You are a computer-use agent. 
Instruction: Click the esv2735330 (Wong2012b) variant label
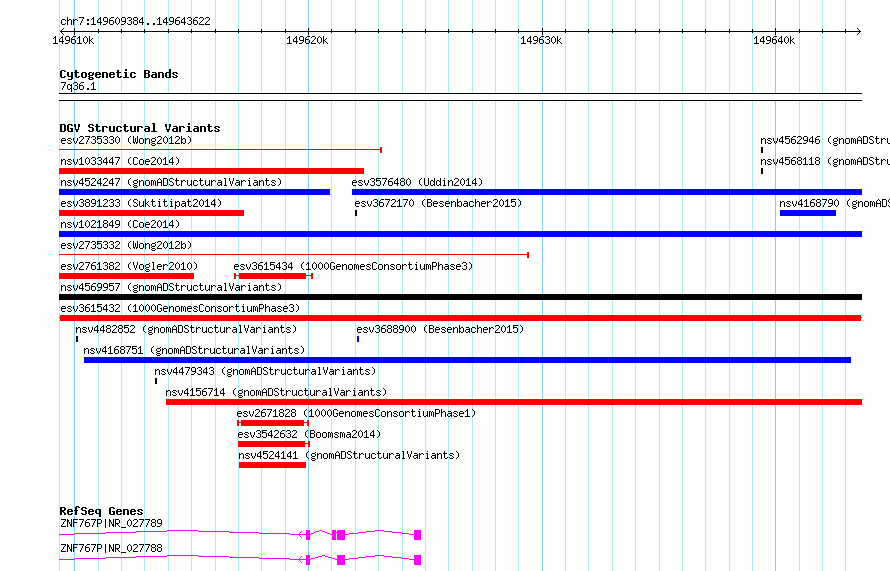[126, 140]
